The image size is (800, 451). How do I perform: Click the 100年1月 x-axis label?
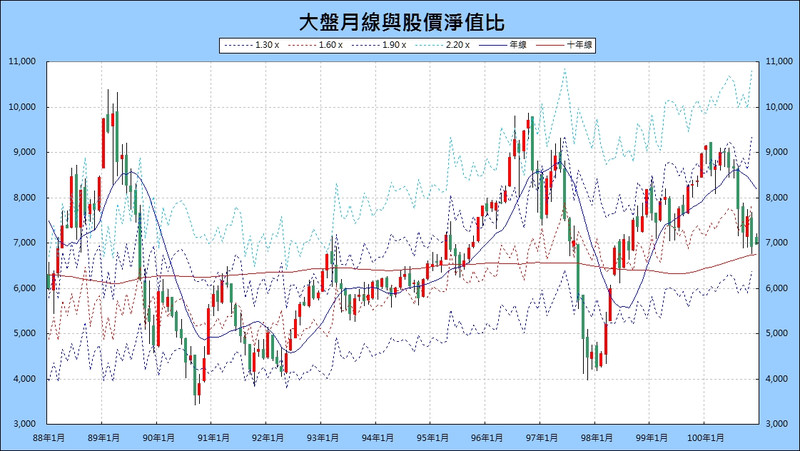706,438
